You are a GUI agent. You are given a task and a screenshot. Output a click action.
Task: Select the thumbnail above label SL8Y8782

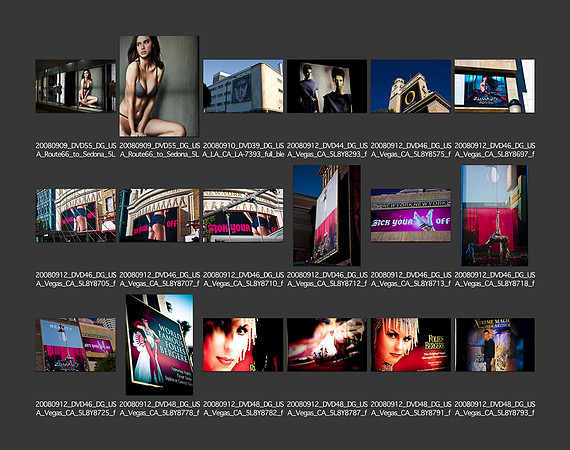pyautogui.click(x=243, y=345)
